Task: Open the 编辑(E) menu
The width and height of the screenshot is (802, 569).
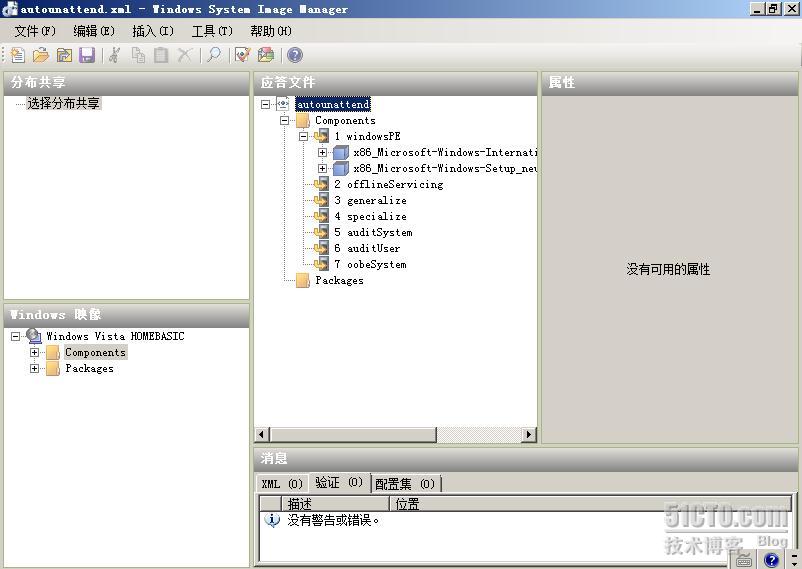Action: [x=94, y=31]
